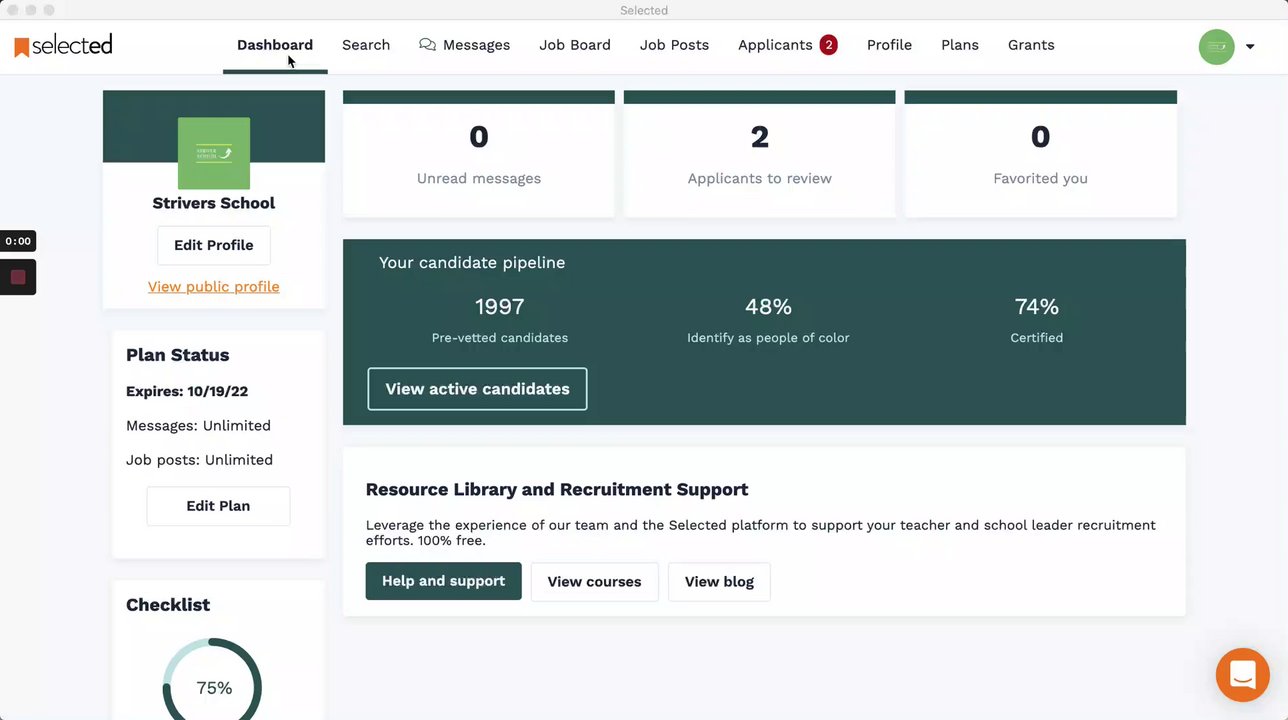Go to the Profile tab
The width and height of the screenshot is (1288, 720).
(889, 45)
